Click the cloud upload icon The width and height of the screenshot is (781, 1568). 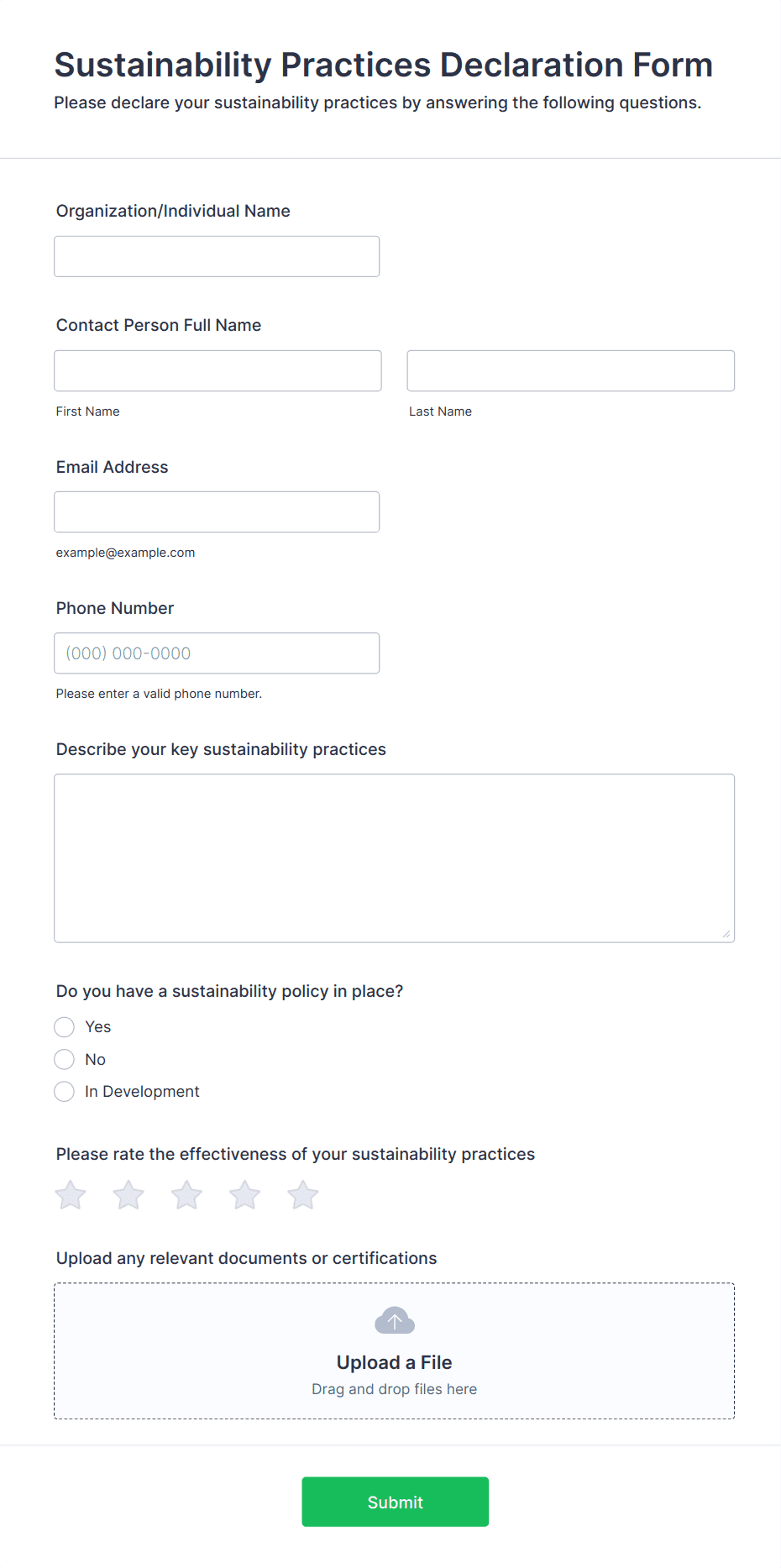[395, 1320]
